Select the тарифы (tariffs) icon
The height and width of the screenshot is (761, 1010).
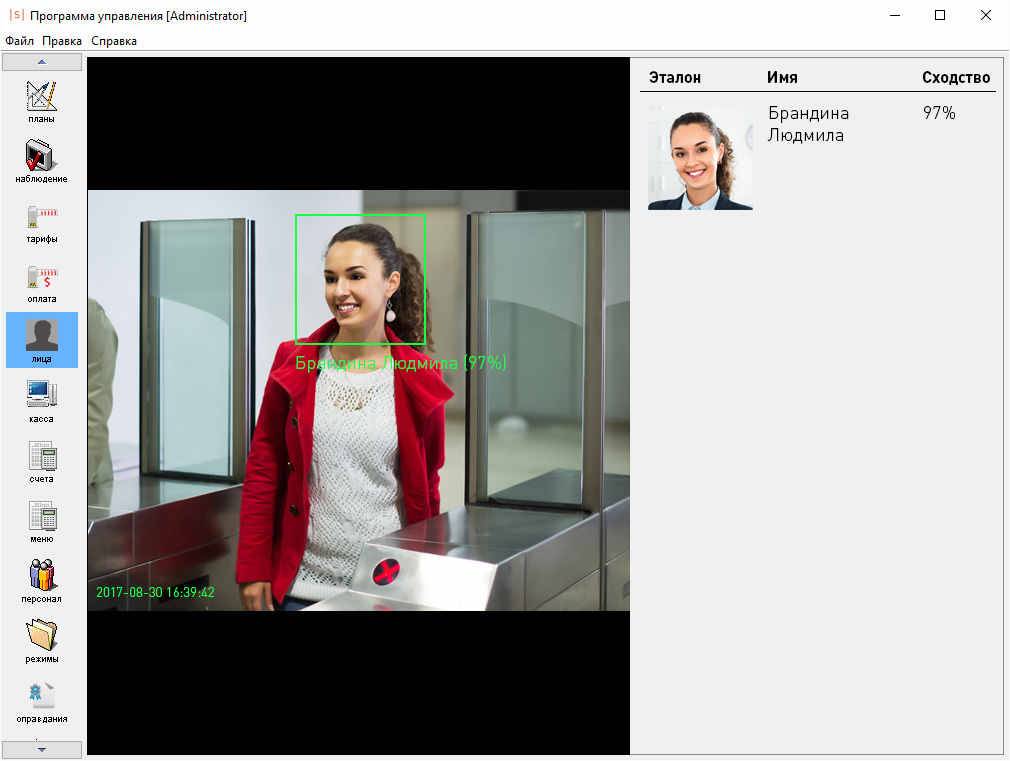pyautogui.click(x=41, y=220)
